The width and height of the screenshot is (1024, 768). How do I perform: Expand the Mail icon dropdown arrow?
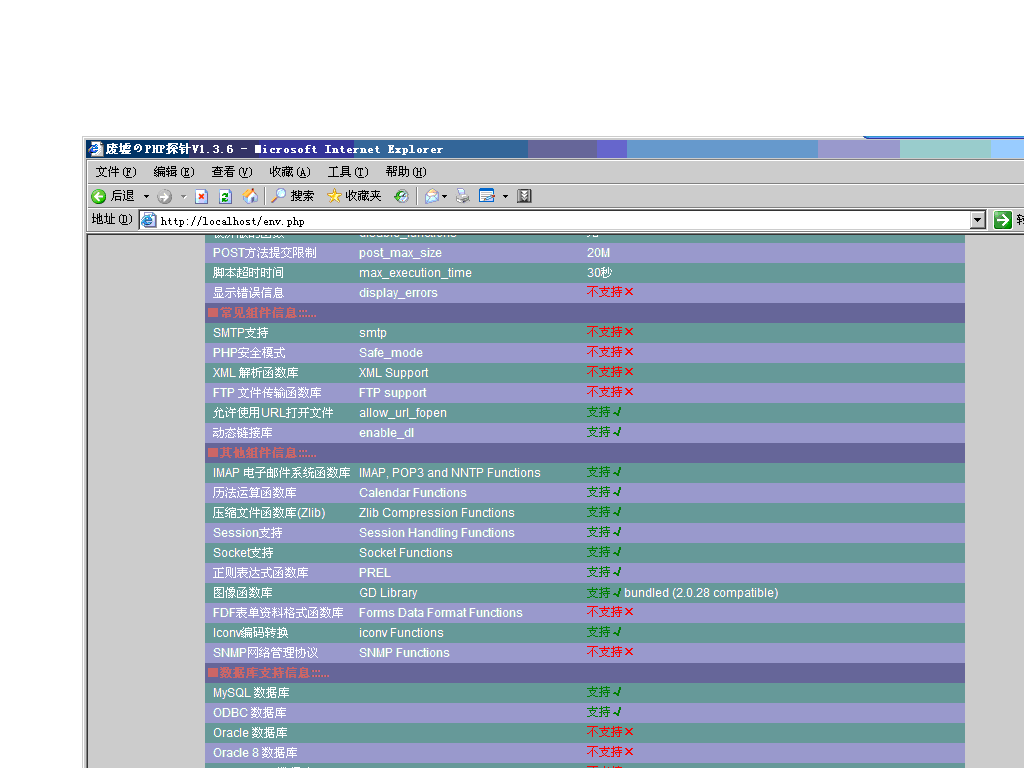coord(446,195)
